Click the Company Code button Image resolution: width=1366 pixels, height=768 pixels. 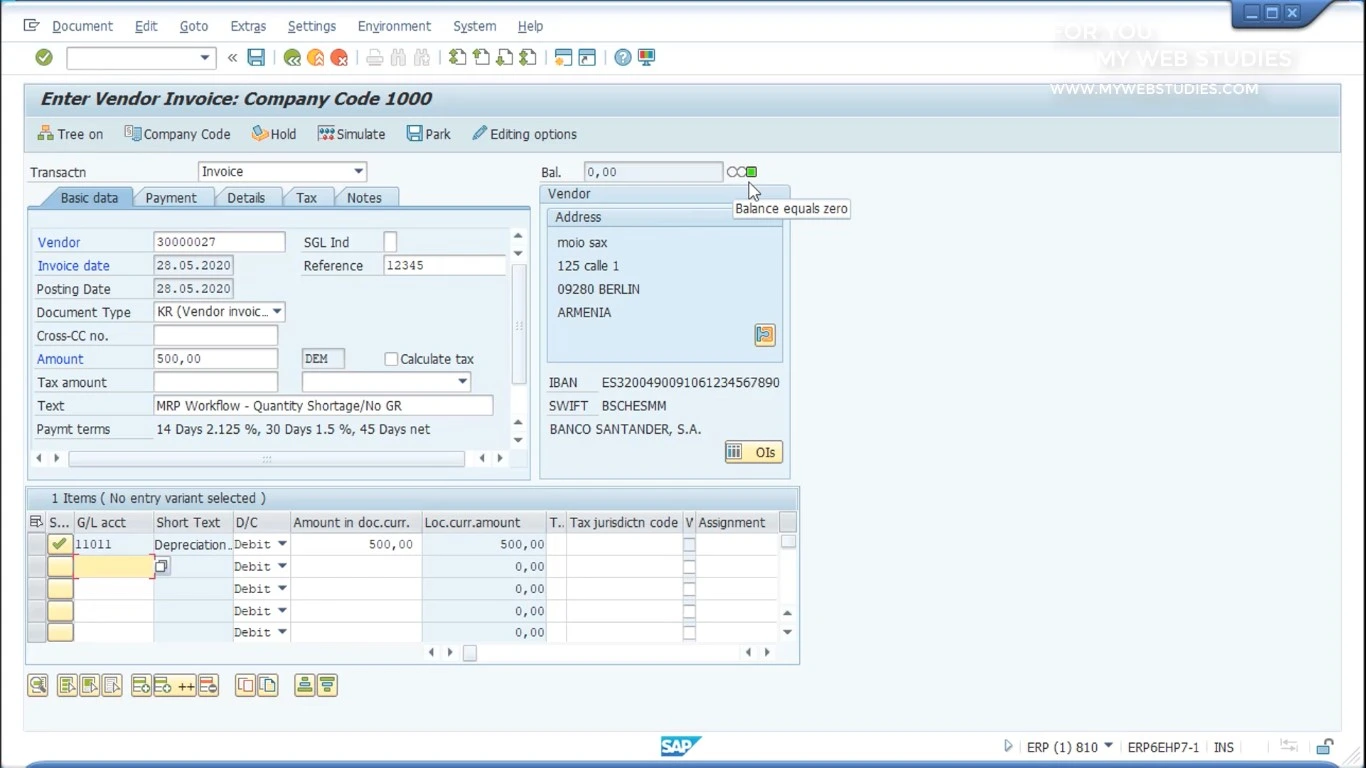click(x=177, y=134)
